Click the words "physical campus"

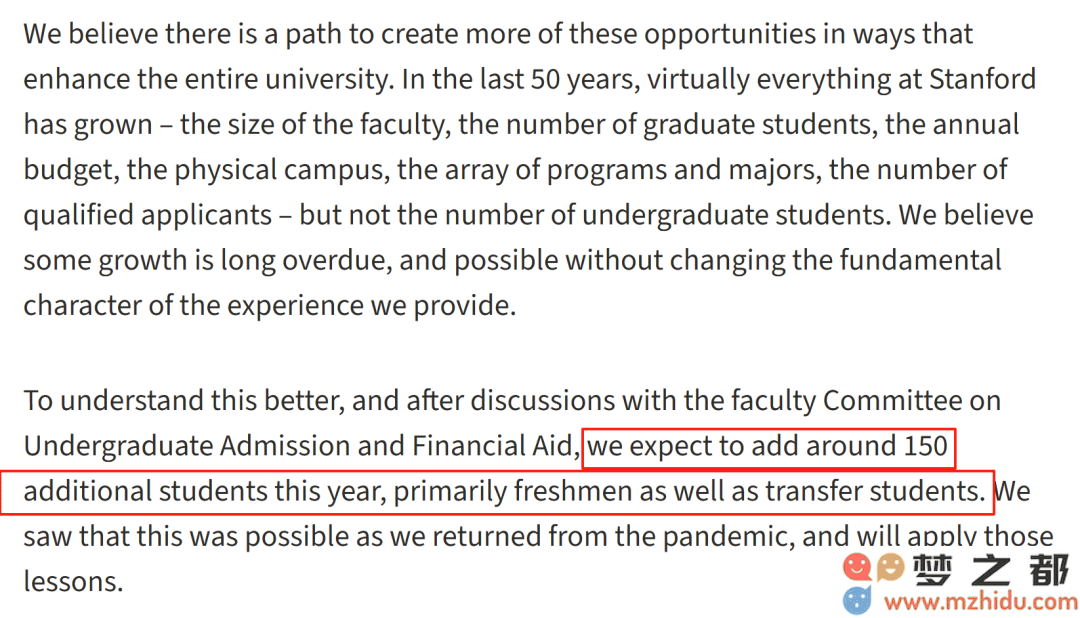279,170
